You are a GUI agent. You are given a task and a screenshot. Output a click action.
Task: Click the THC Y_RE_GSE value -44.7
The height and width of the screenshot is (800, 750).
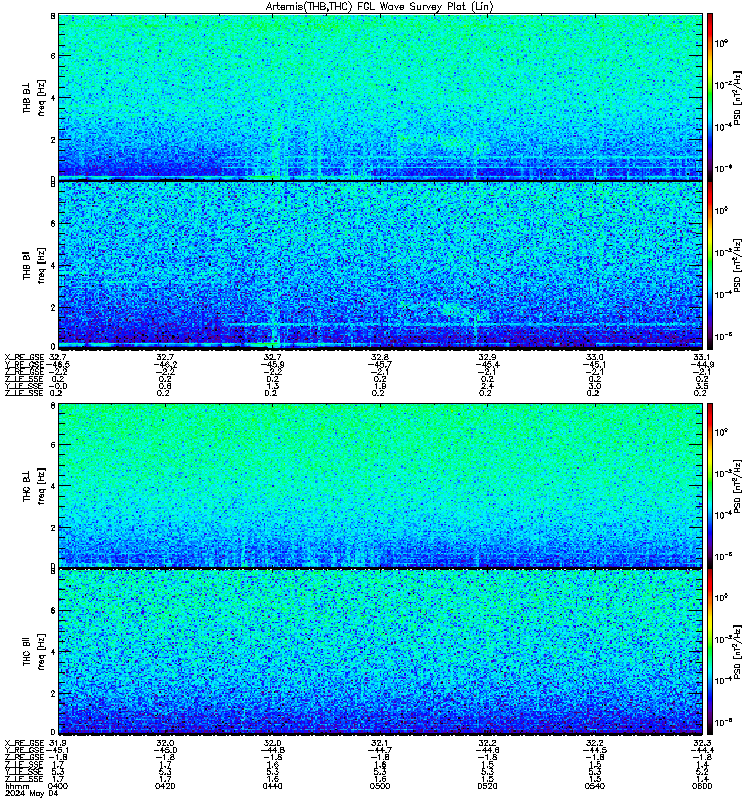pyautogui.click(x=380, y=750)
